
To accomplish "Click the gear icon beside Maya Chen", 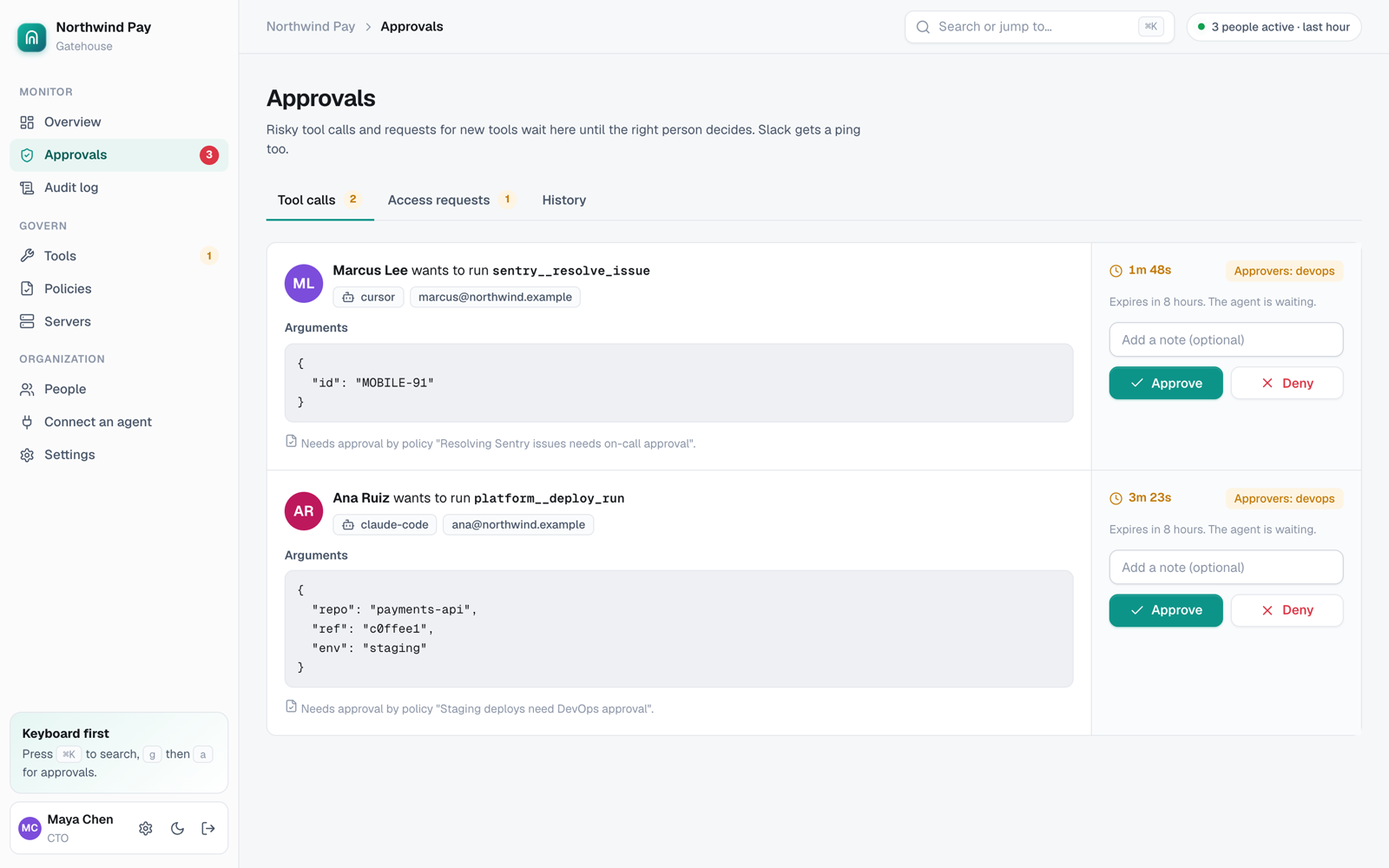I will [x=146, y=829].
